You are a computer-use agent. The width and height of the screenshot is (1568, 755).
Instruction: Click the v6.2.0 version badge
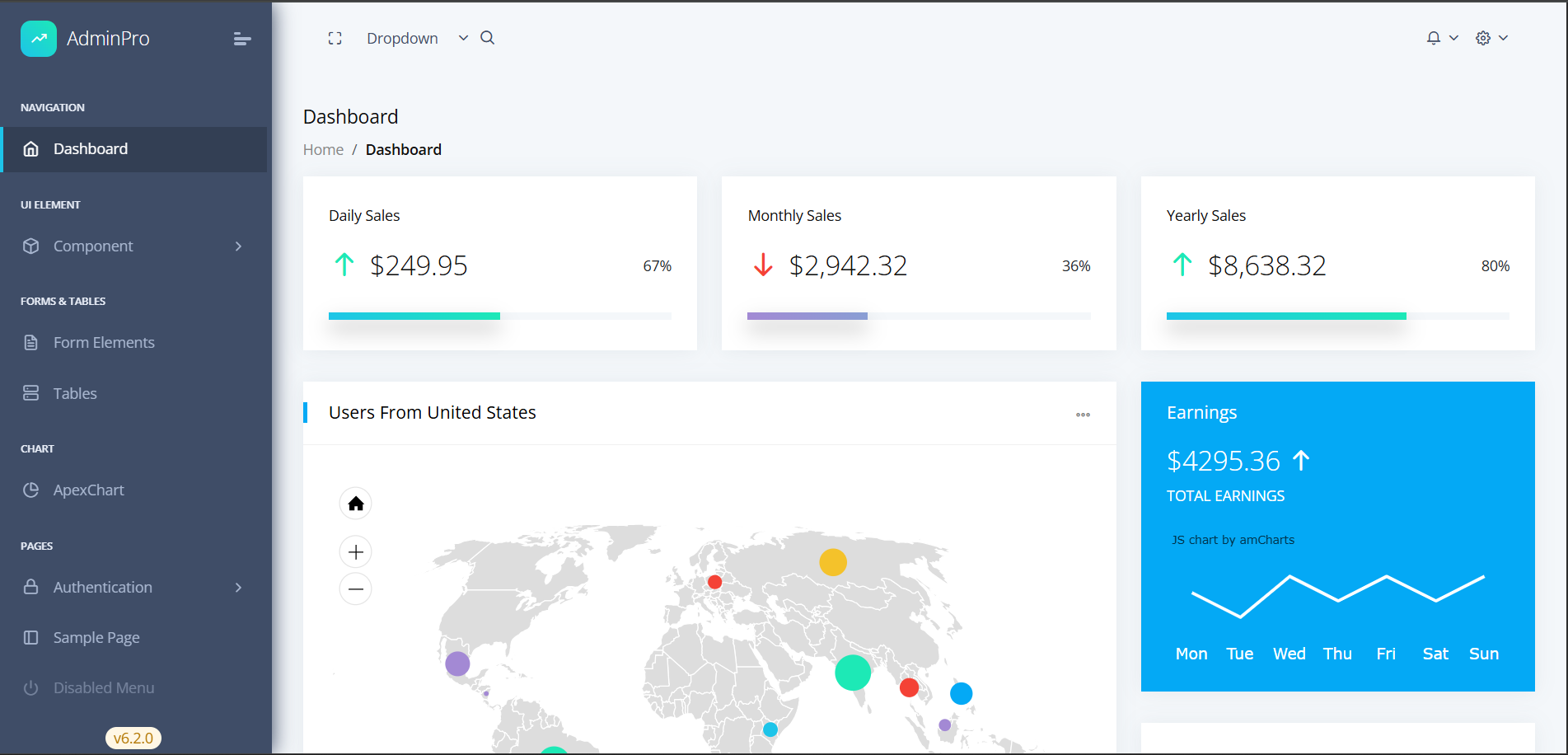(133, 738)
